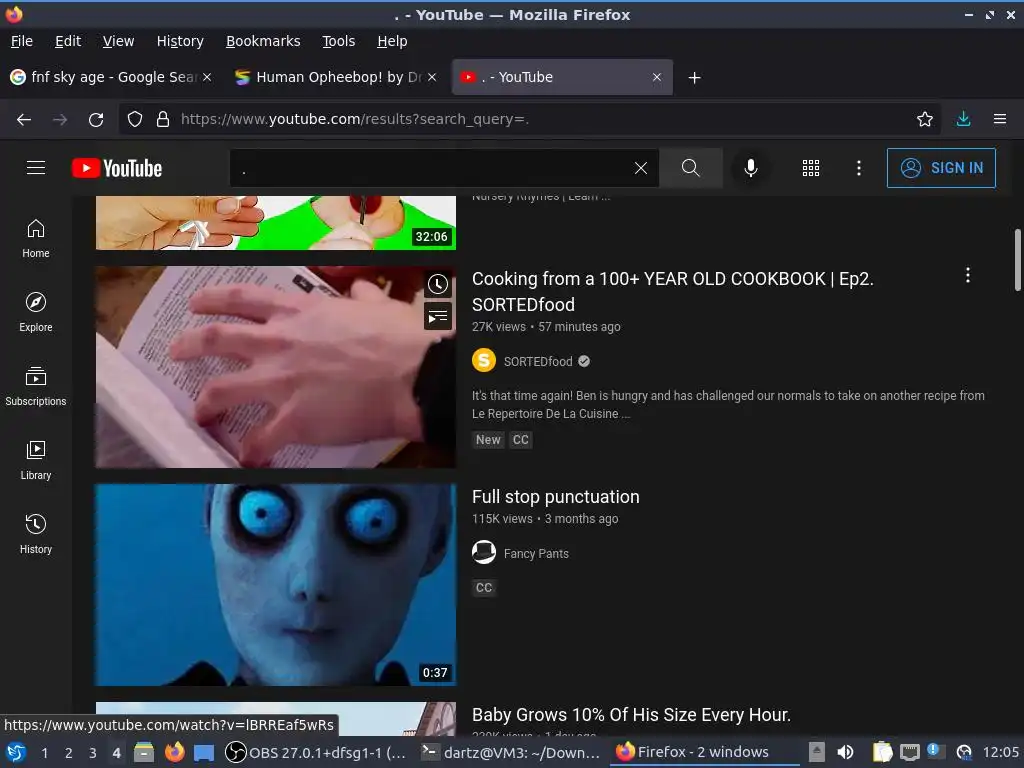Viewport: 1024px width, 768px height.
Task: Bookmark this page with star icon
Action: click(x=925, y=119)
